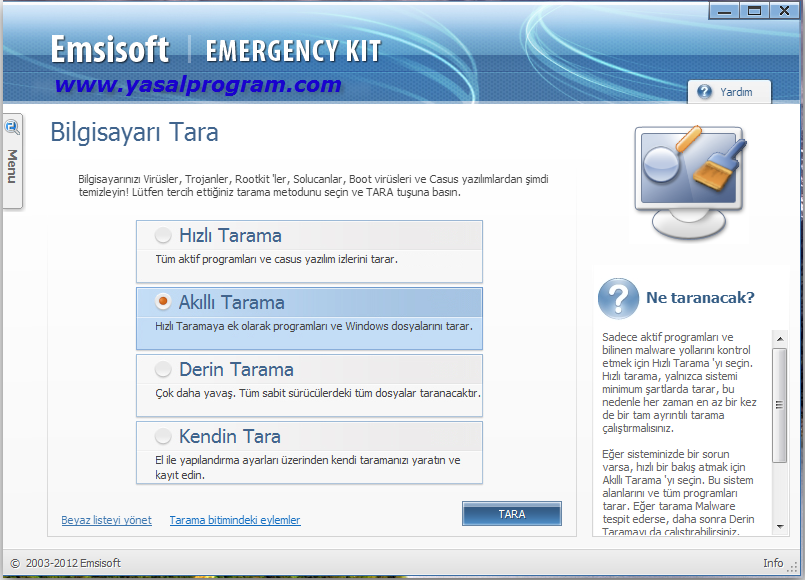This screenshot has width=805, height=580.
Task: Click the blue question mark beside Ne taranacak?
Action: (618, 298)
